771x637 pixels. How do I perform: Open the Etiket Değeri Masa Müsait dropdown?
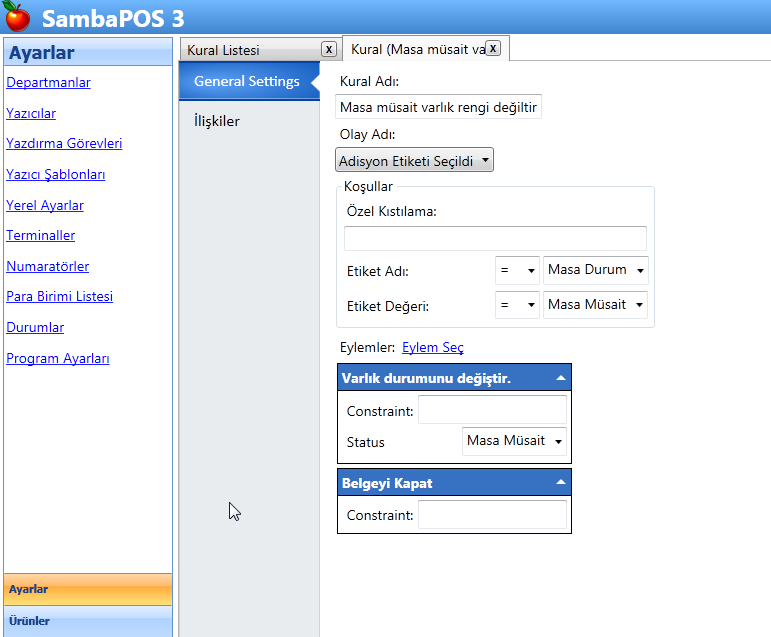596,305
